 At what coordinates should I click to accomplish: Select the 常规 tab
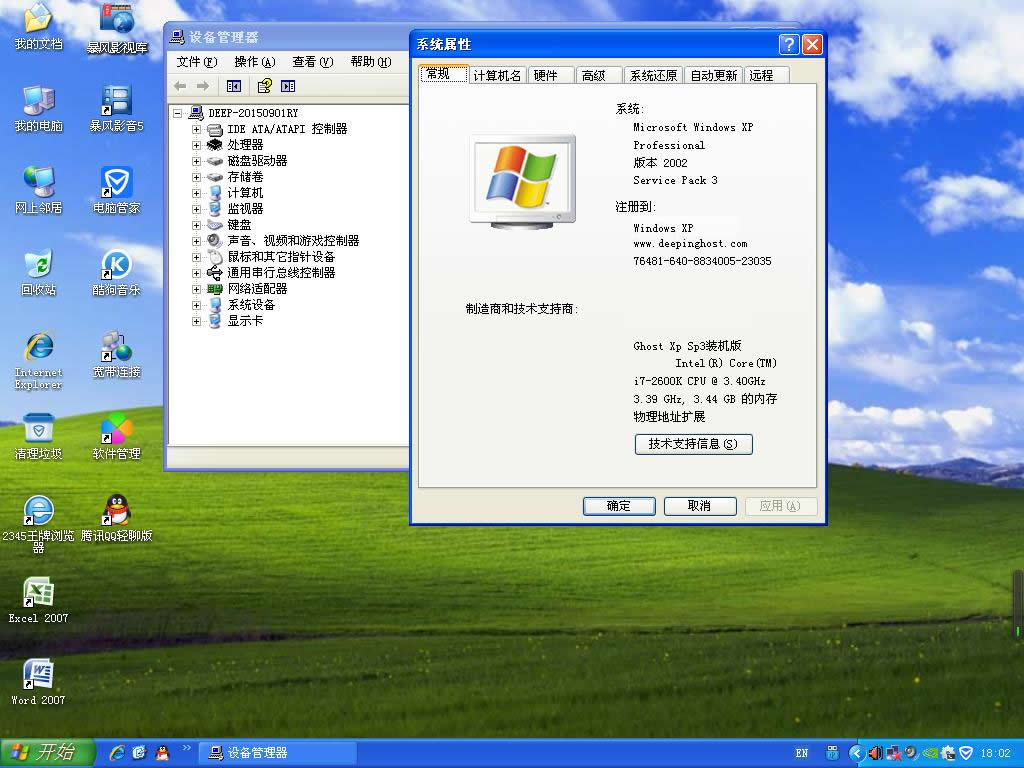coord(444,74)
